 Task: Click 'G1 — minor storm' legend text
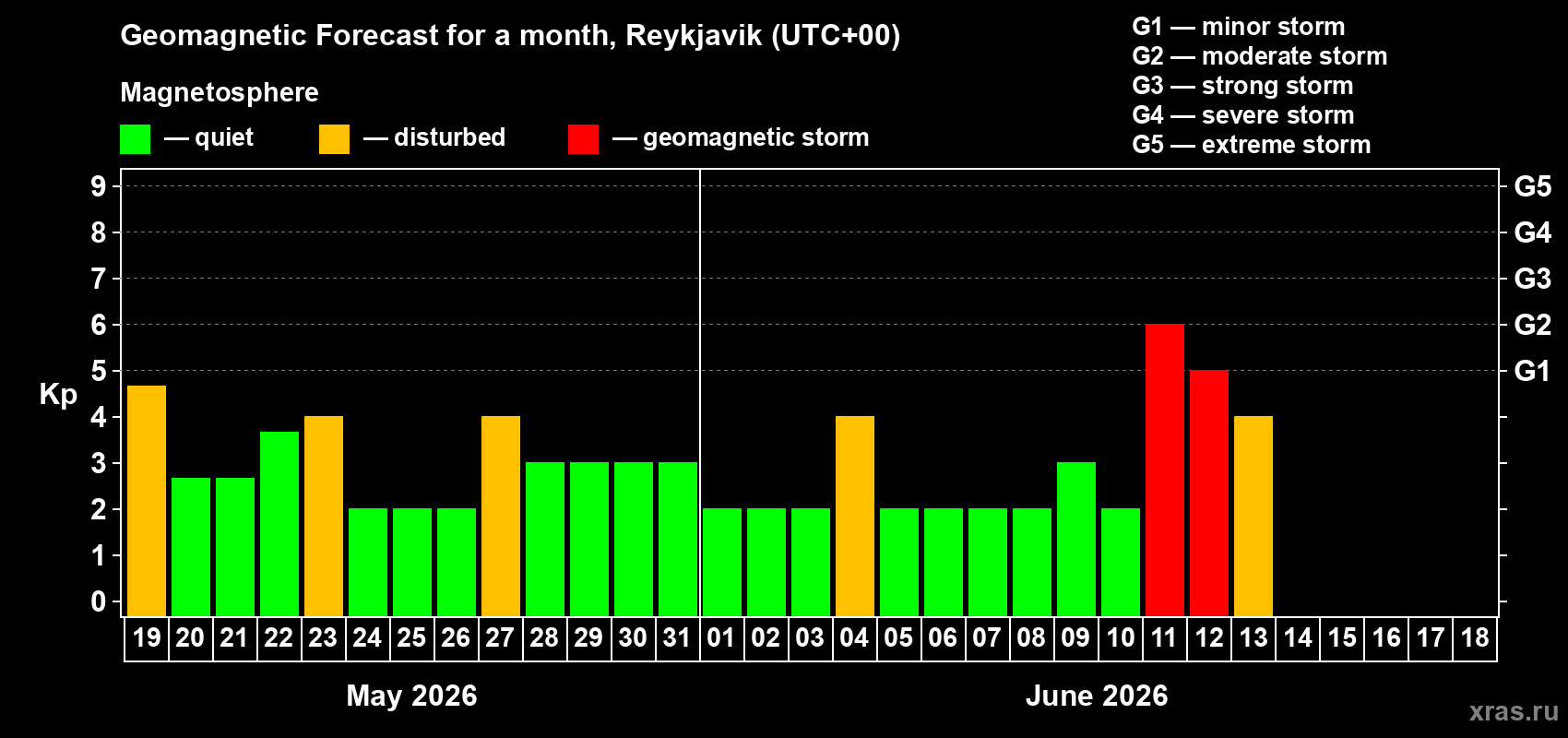point(1239,27)
